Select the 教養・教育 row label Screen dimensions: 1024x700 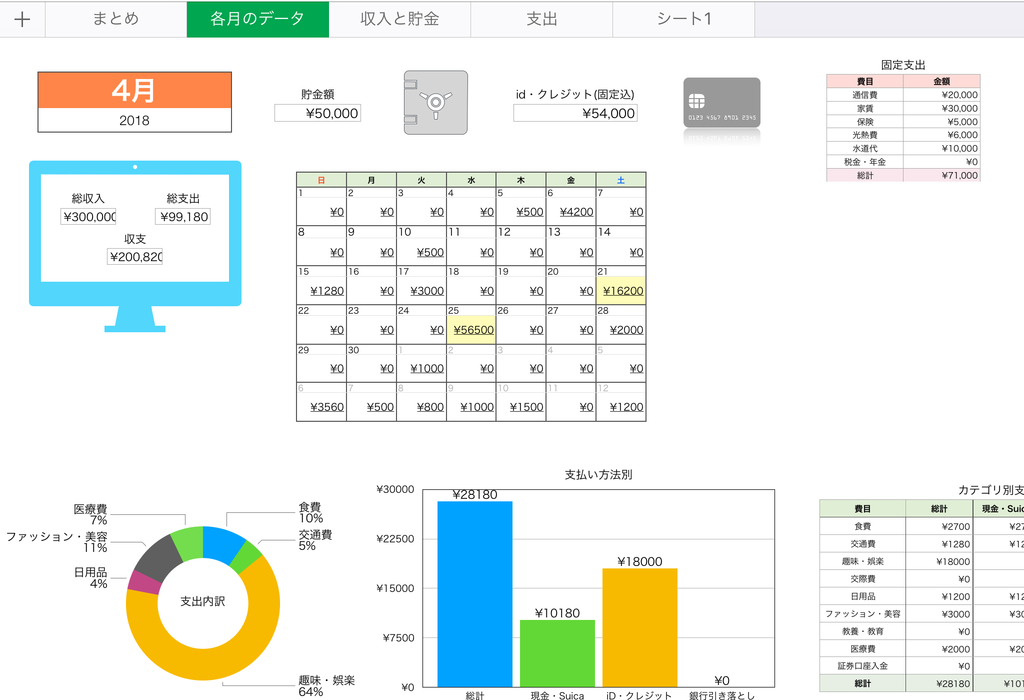tap(863, 631)
